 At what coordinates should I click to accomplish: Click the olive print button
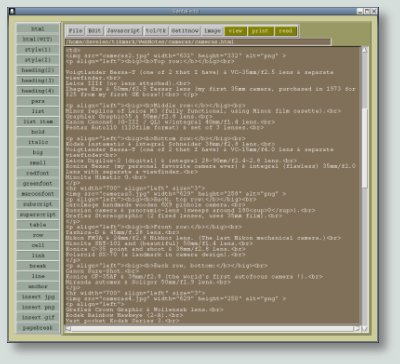(260, 31)
